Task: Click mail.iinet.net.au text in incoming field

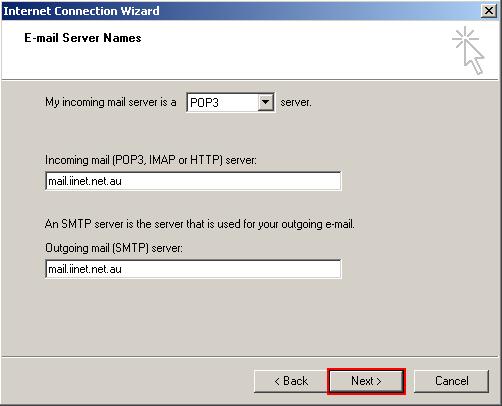Action: coord(85,181)
